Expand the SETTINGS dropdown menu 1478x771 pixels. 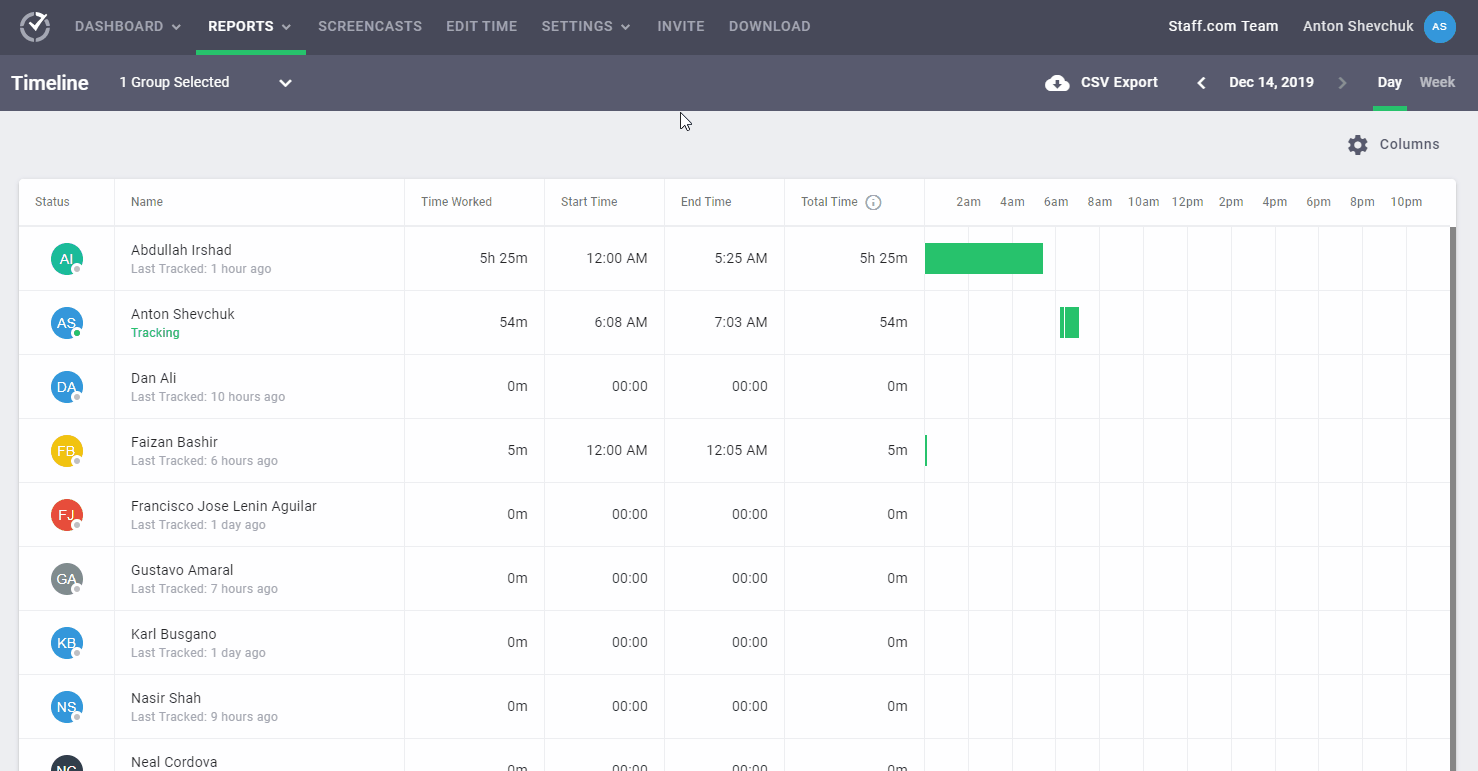point(586,26)
